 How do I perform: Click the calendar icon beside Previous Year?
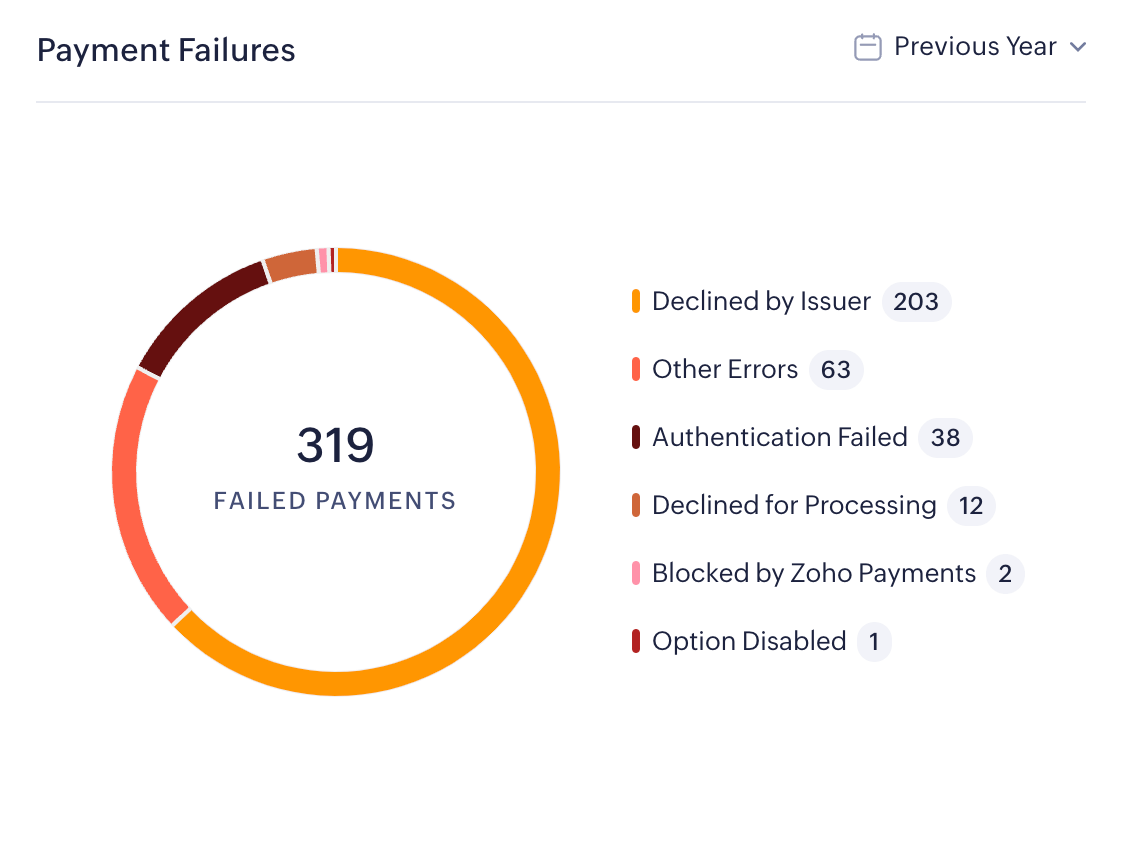coord(867,47)
